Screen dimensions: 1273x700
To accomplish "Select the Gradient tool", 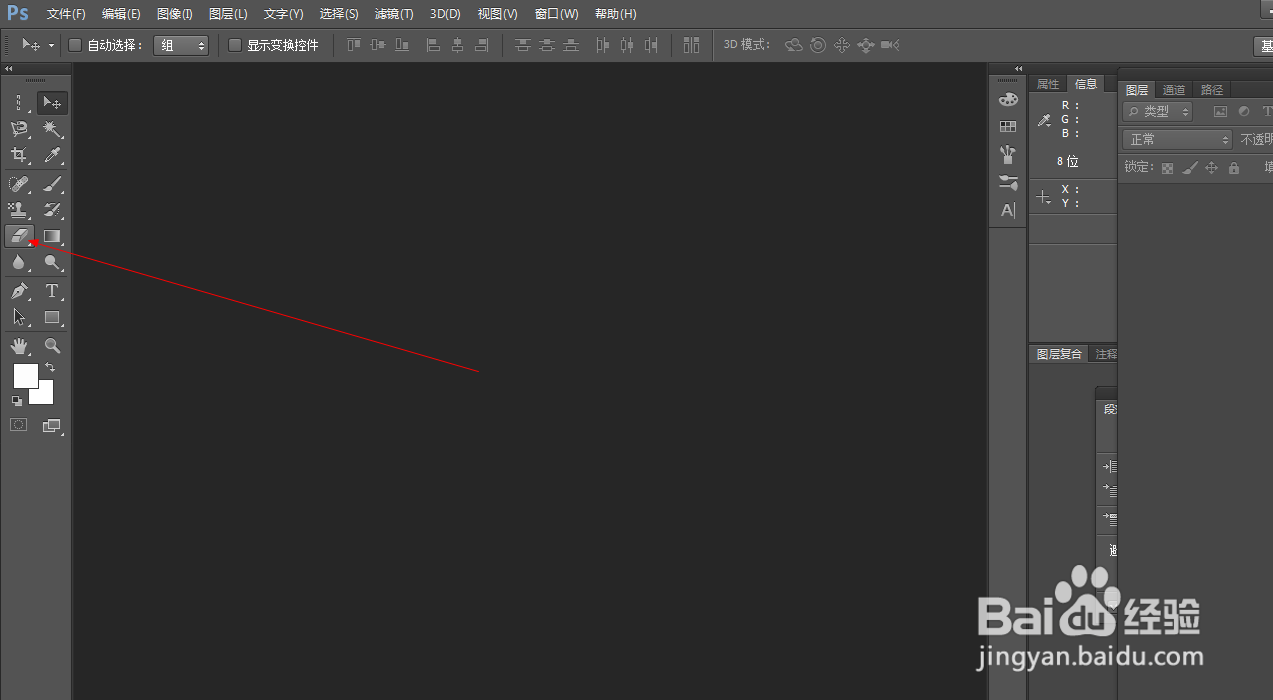I will pyautogui.click(x=52, y=236).
